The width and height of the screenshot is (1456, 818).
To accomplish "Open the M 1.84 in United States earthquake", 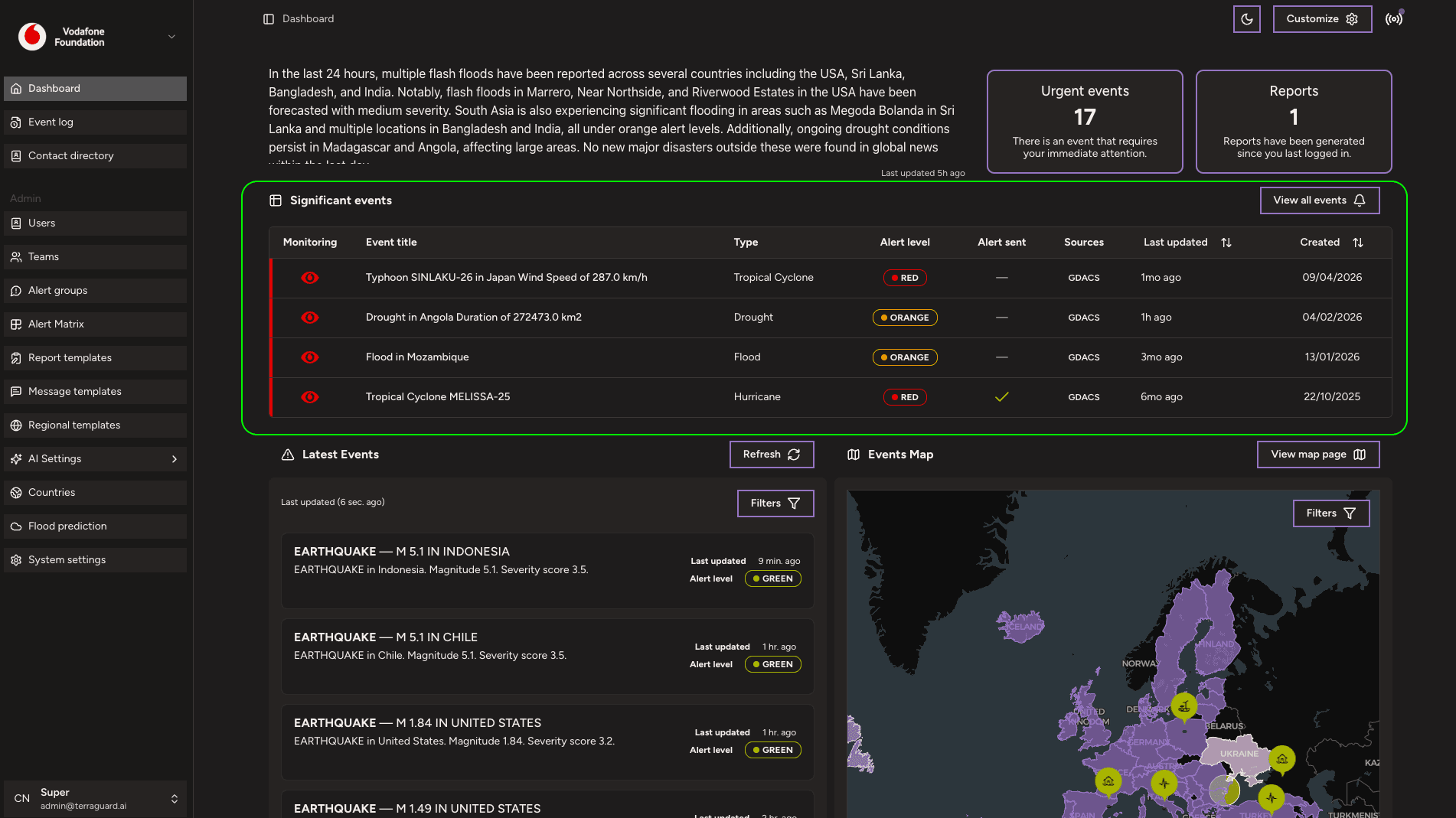I will pyautogui.click(x=547, y=742).
